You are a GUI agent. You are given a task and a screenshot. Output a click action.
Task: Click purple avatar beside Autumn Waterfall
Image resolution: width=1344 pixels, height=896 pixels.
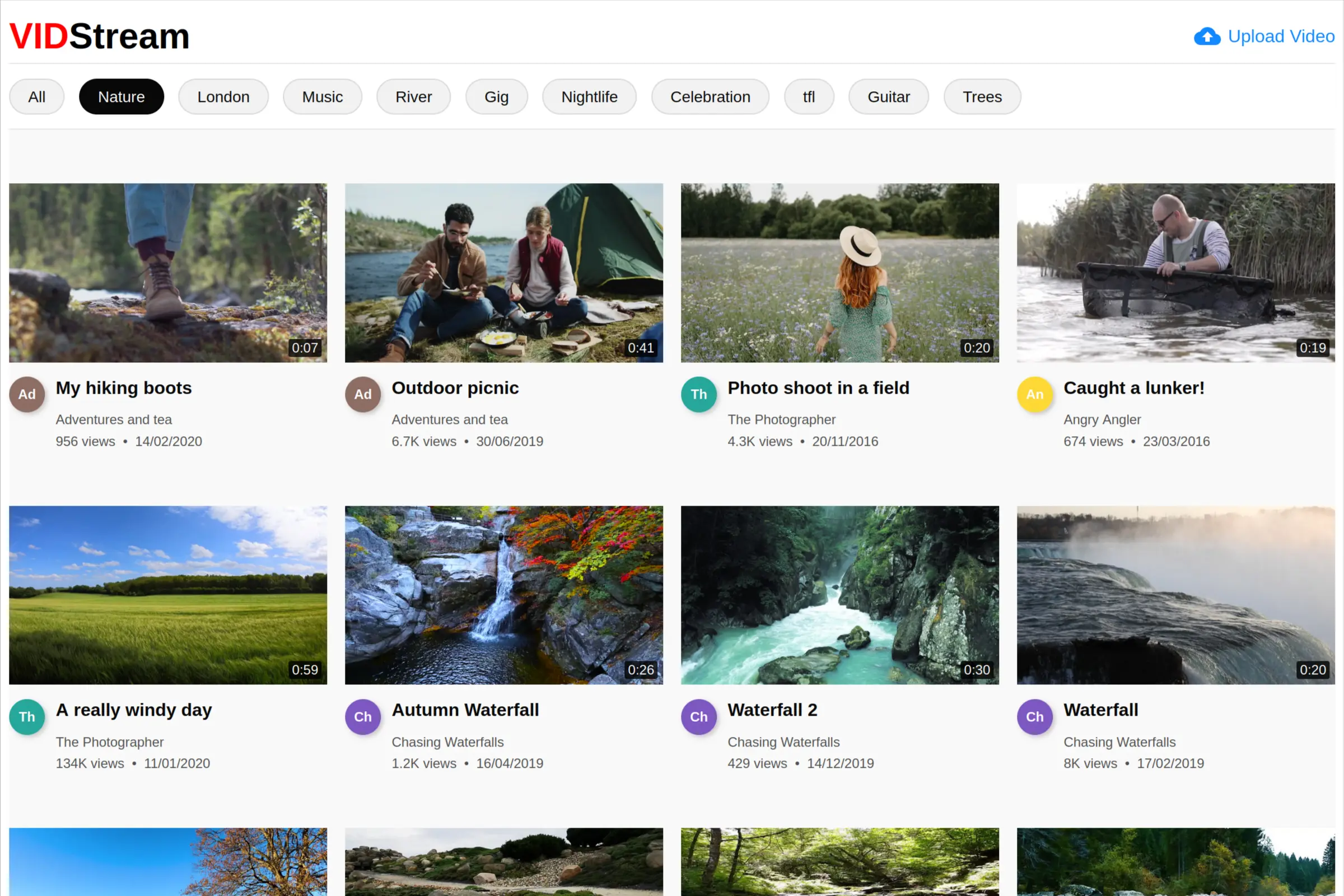click(363, 717)
